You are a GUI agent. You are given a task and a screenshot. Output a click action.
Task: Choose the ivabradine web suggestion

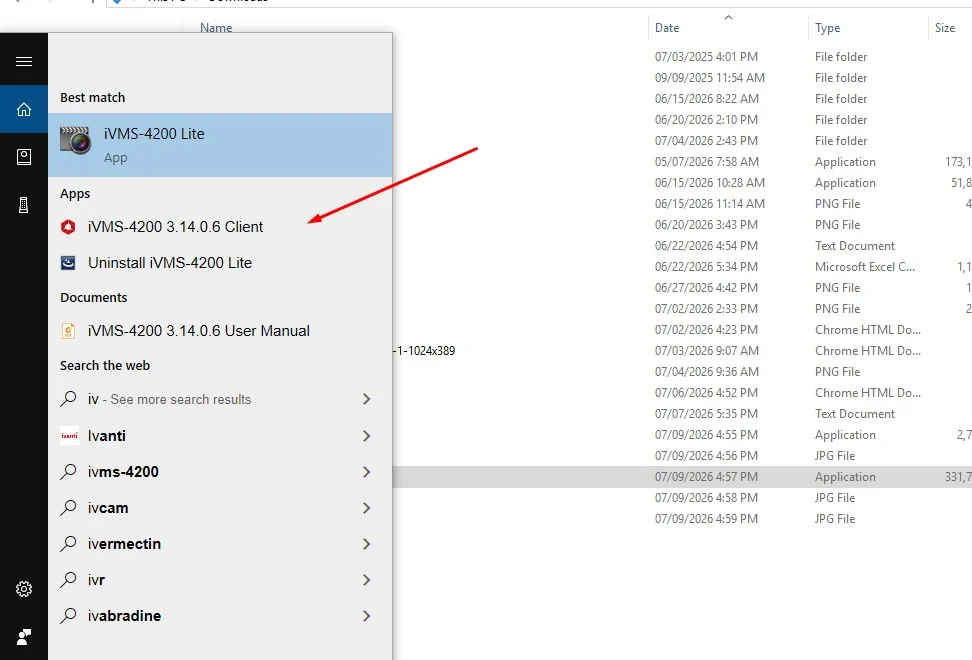[220, 615]
